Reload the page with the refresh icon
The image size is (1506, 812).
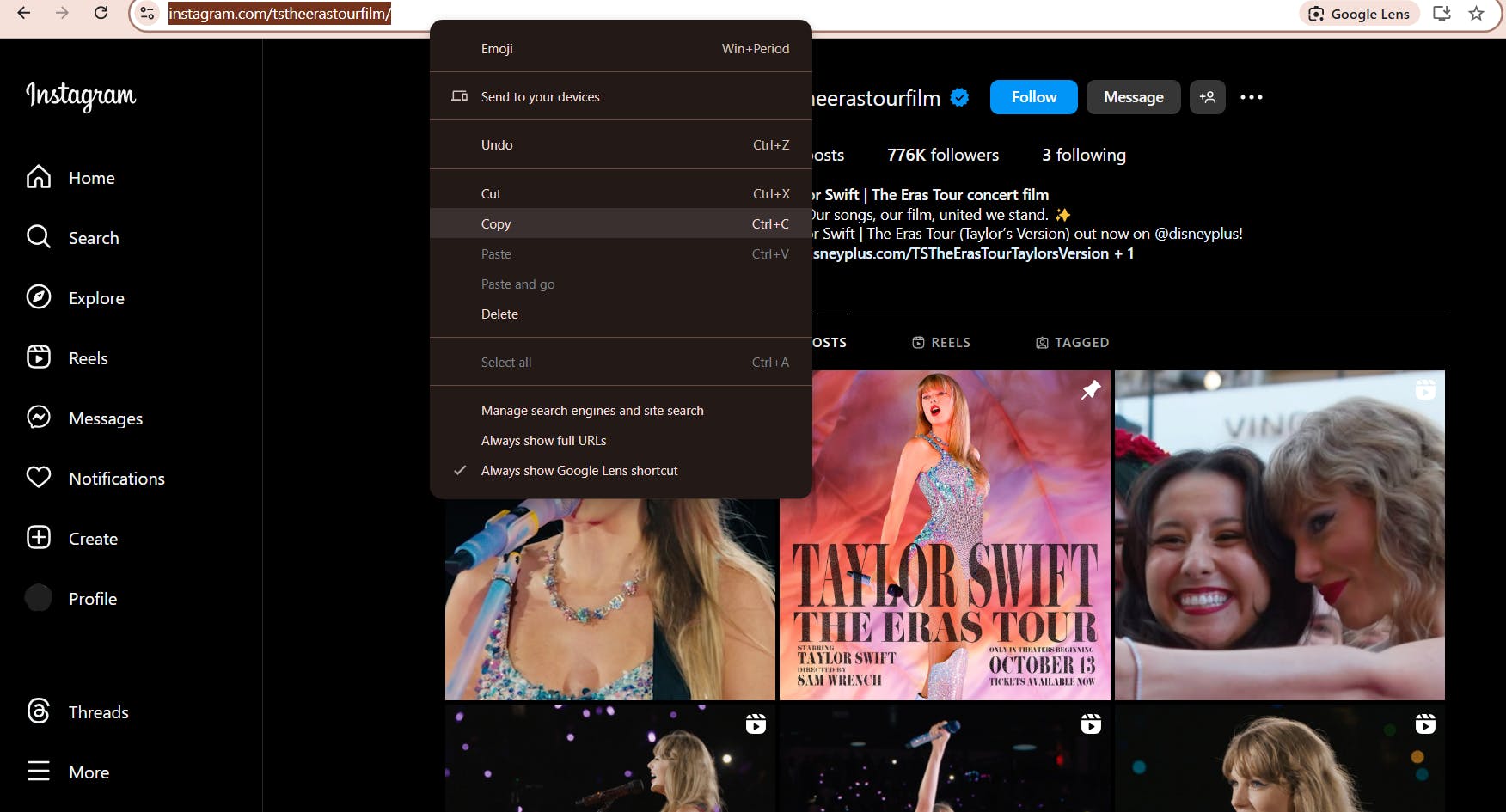coord(101,13)
